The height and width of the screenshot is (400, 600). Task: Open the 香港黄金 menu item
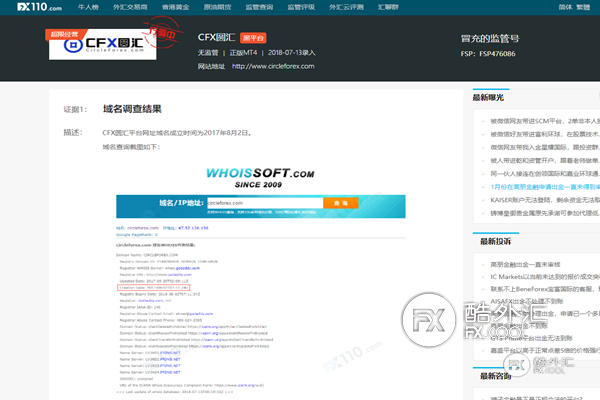pyautogui.click(x=175, y=7)
